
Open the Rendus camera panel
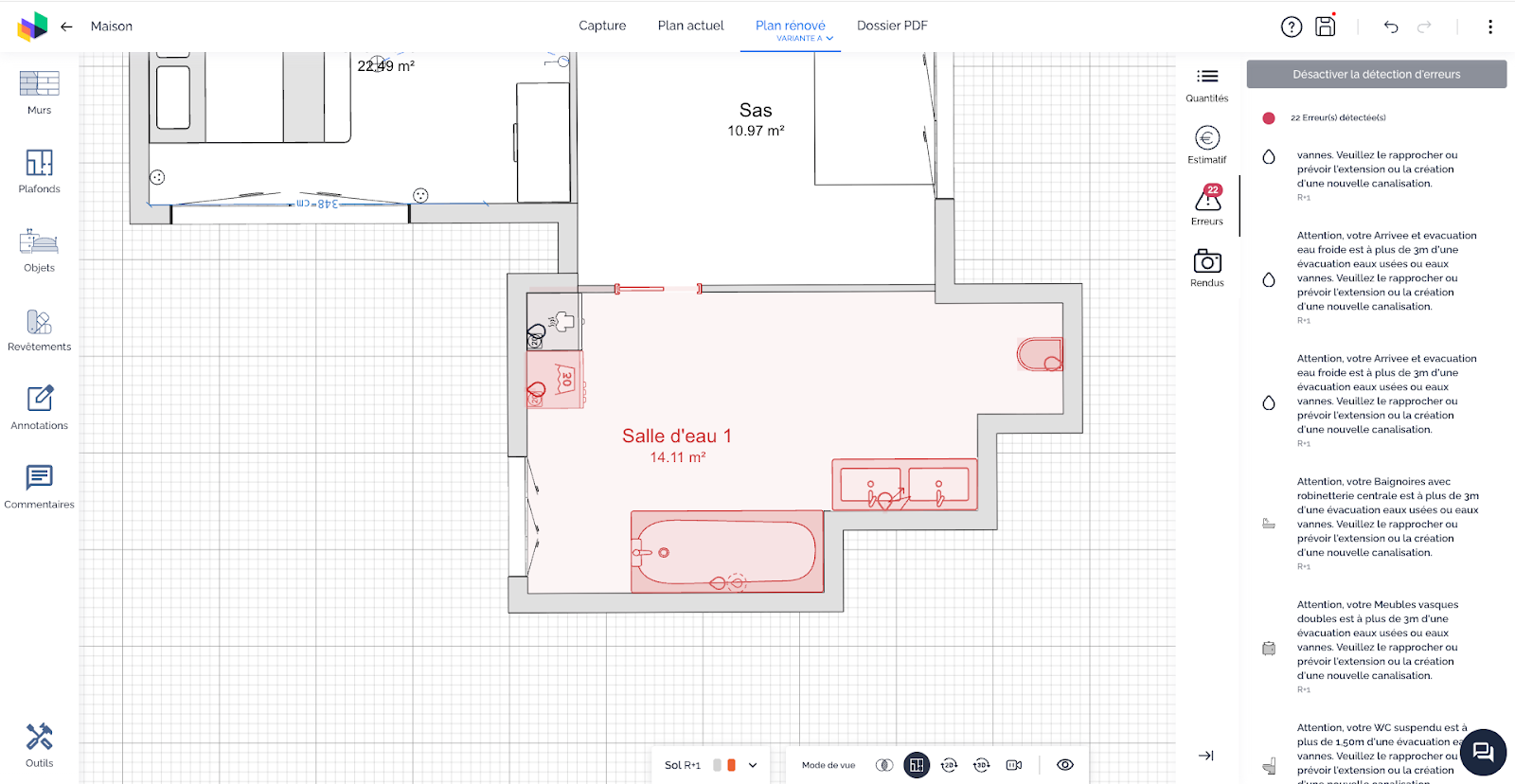pyautogui.click(x=1206, y=268)
